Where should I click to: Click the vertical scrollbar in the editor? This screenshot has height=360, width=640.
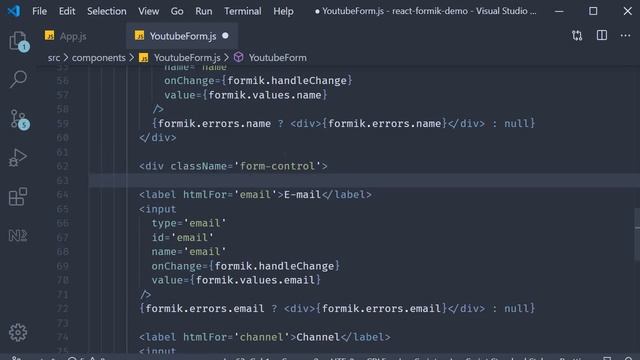(x=637, y=234)
